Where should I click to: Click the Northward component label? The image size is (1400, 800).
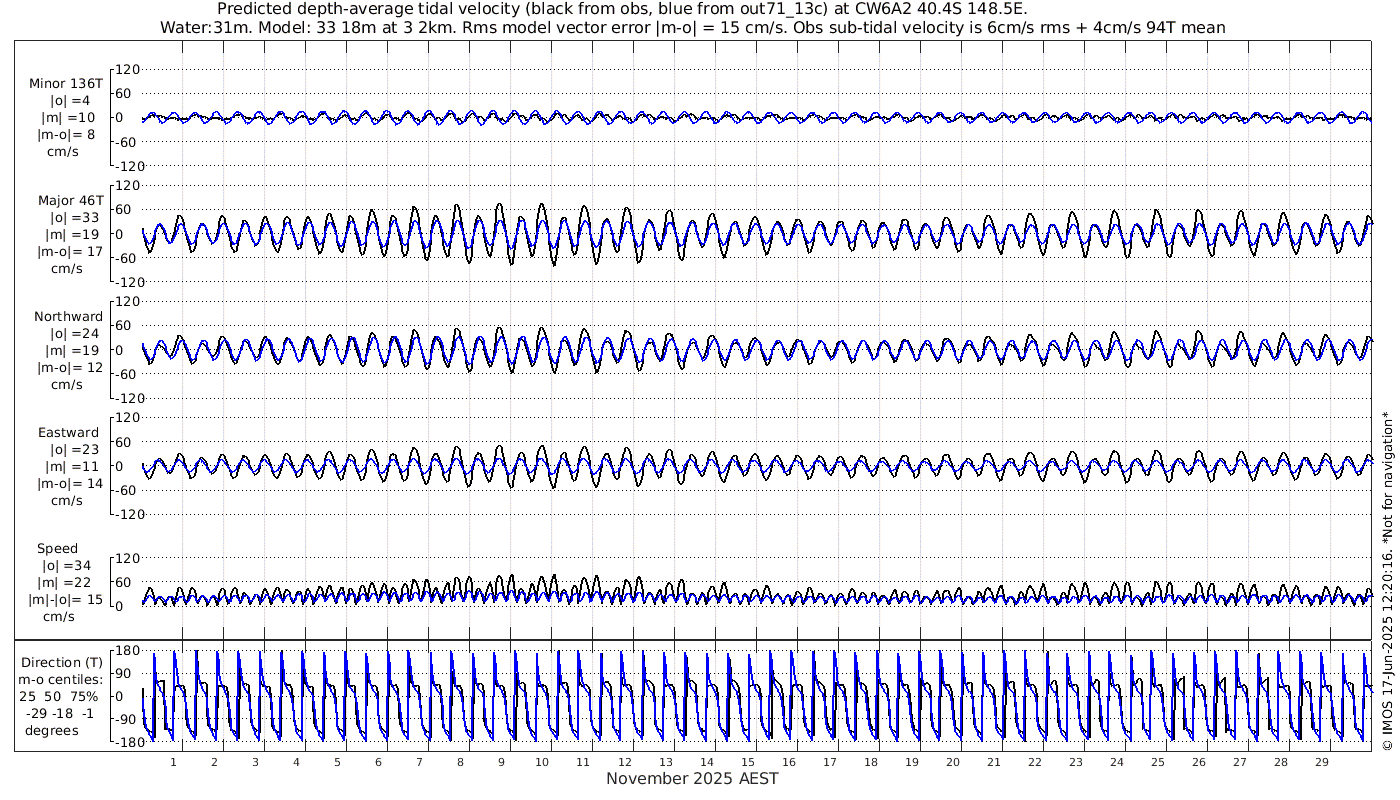[67, 317]
